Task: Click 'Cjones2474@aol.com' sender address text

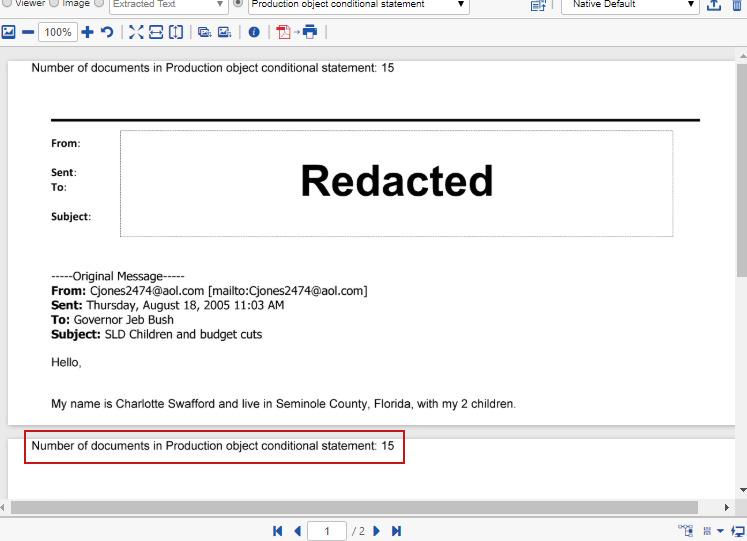Action: tap(147, 291)
